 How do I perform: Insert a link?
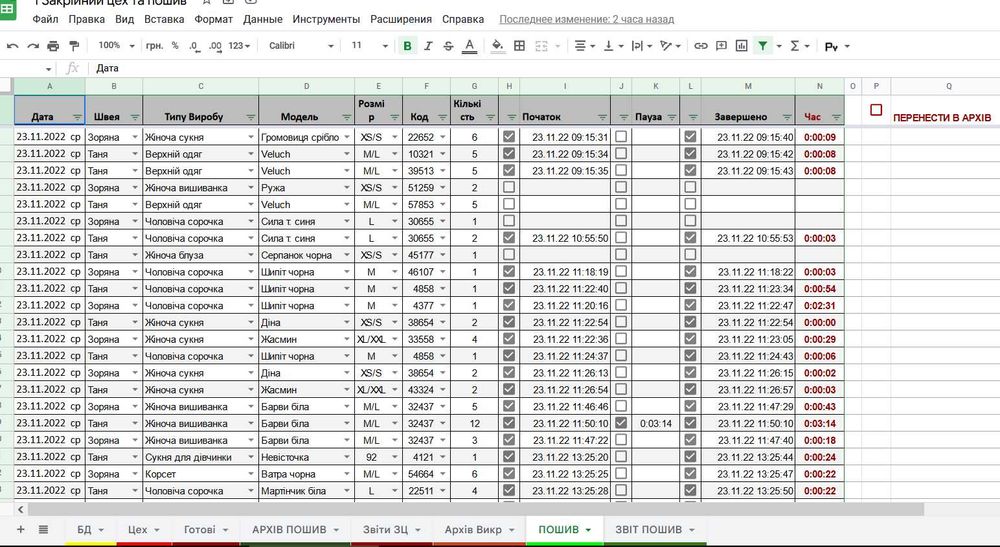pyautogui.click(x=701, y=46)
